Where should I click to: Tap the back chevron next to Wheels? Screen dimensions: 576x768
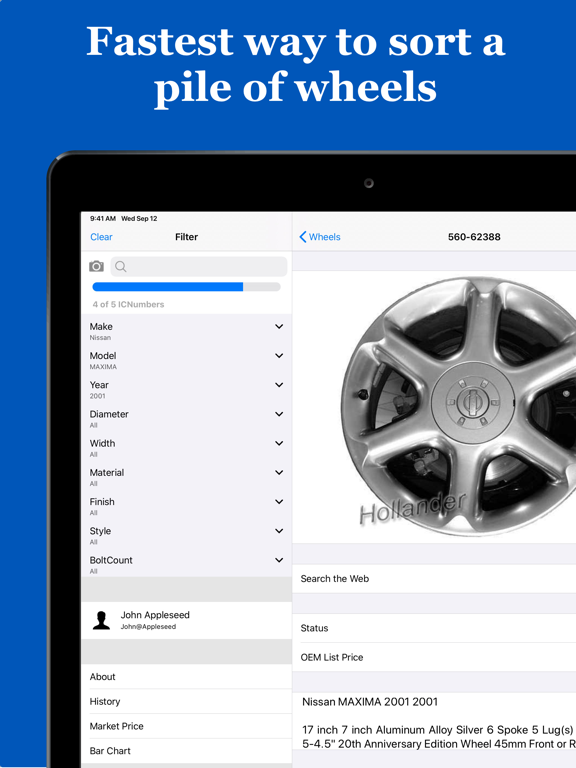pos(303,237)
